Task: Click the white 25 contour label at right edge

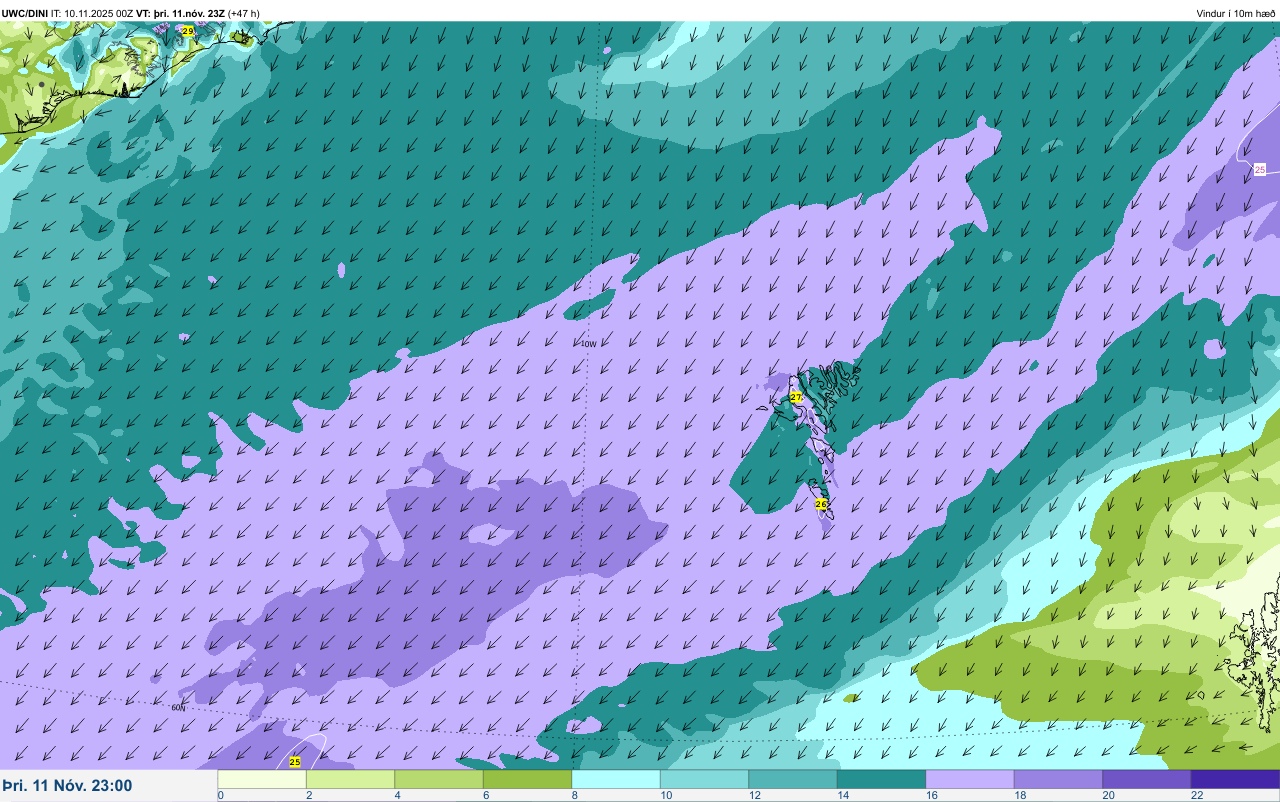Action: pos(1259,170)
